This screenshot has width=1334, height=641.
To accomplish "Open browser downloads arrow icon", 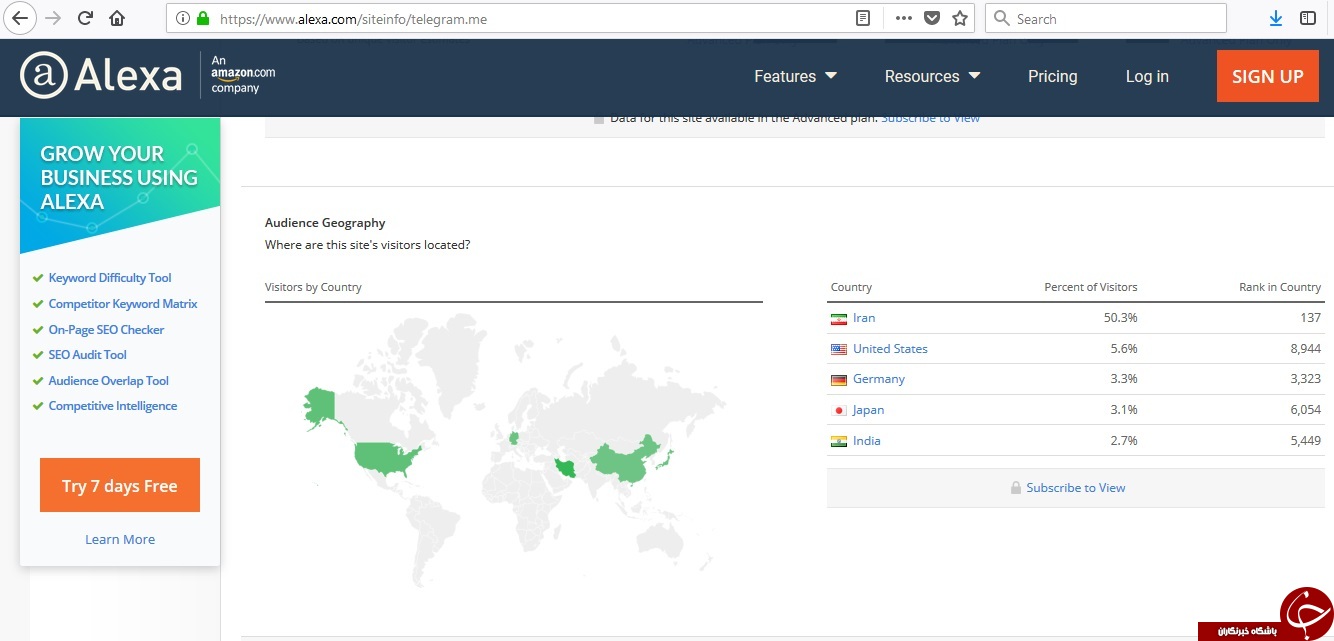I will (x=1276, y=18).
